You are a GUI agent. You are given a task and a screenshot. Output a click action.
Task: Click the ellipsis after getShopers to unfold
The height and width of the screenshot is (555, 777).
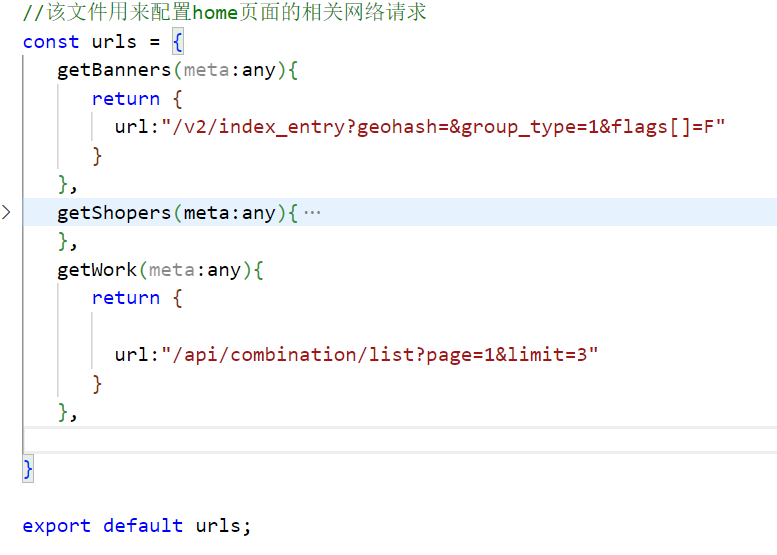click(x=312, y=213)
